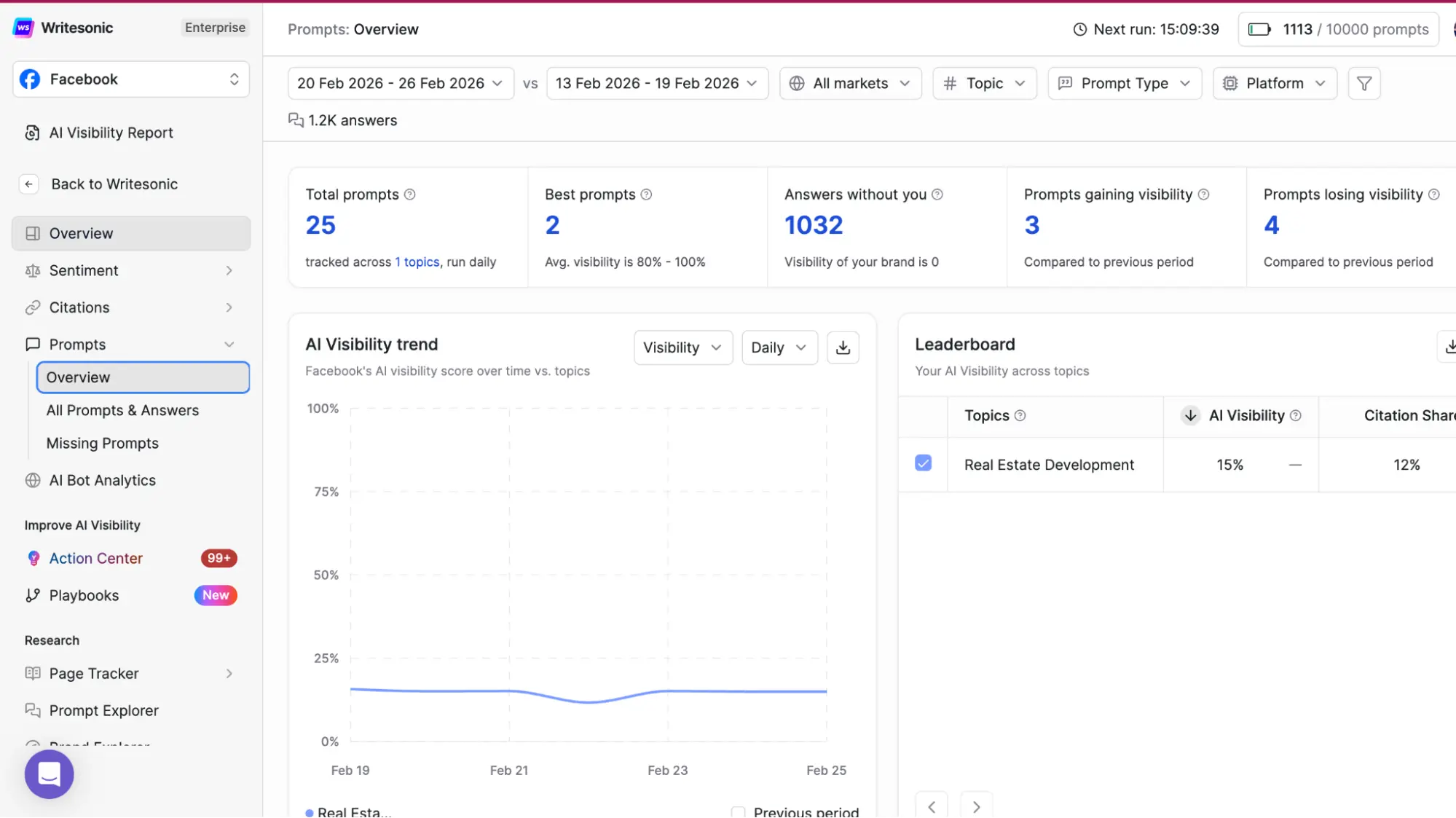
Task: Open All Prompts & Answers page
Action: [x=122, y=410]
